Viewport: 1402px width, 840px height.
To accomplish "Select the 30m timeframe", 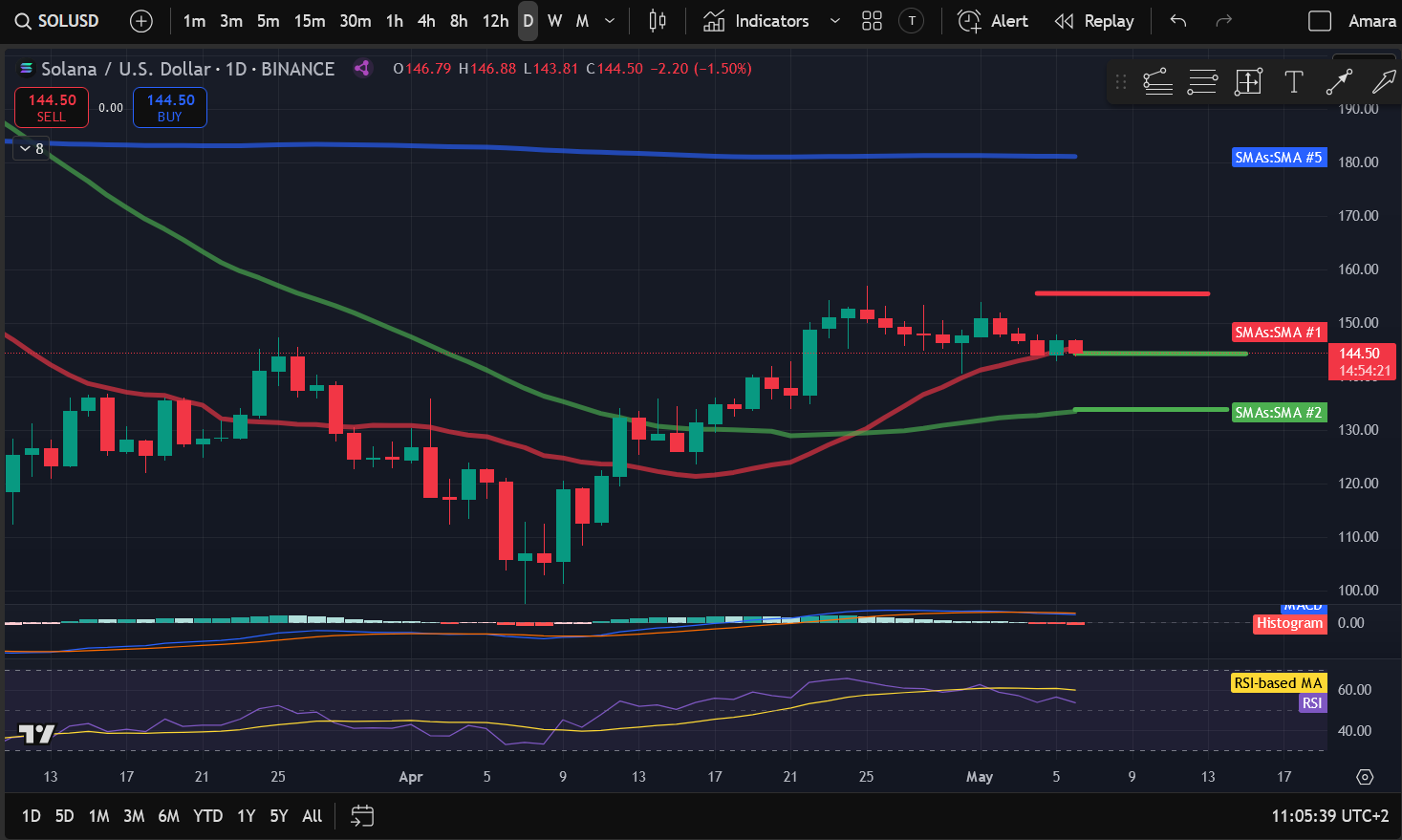I will (x=356, y=21).
